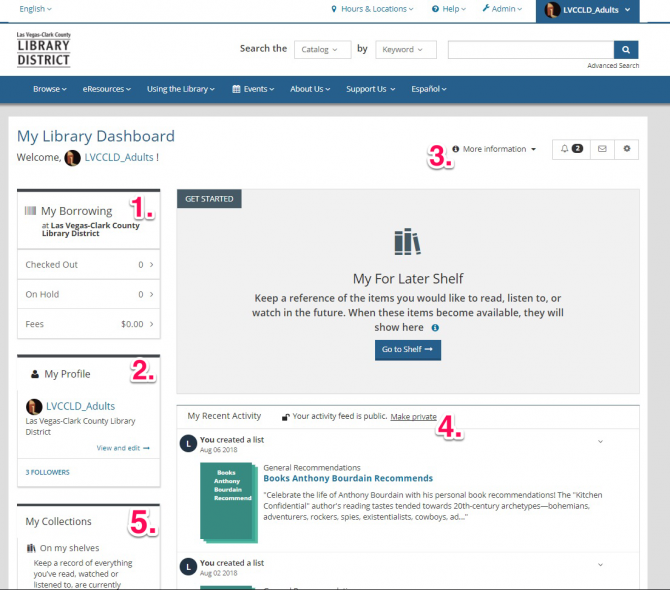Open the messages envelope icon

point(602,149)
